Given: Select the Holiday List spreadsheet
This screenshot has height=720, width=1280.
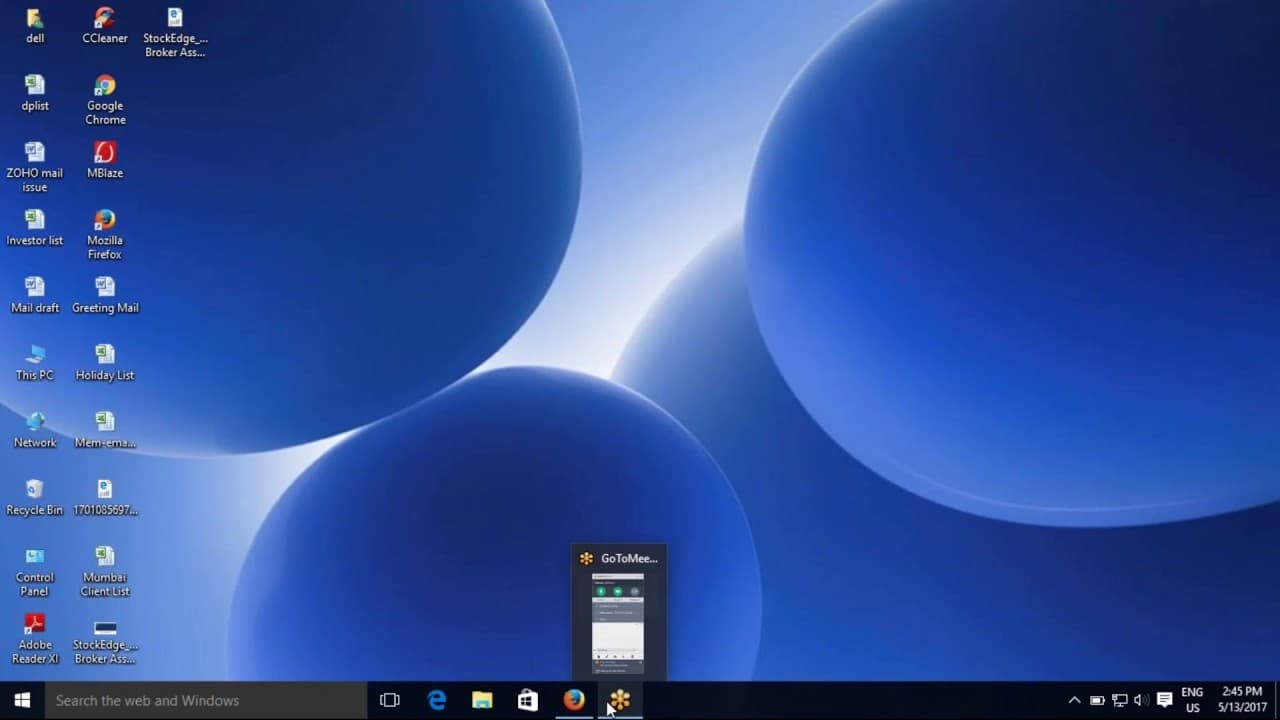Looking at the screenshot, I should tap(105, 362).
